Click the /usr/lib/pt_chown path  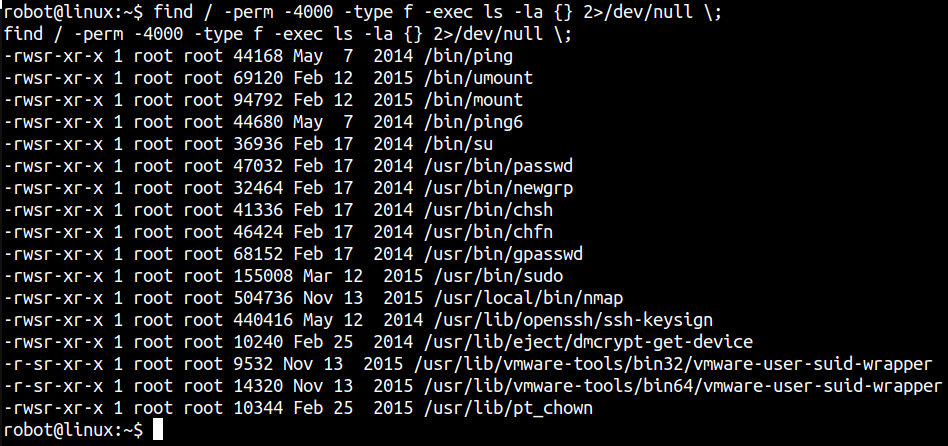point(491,408)
